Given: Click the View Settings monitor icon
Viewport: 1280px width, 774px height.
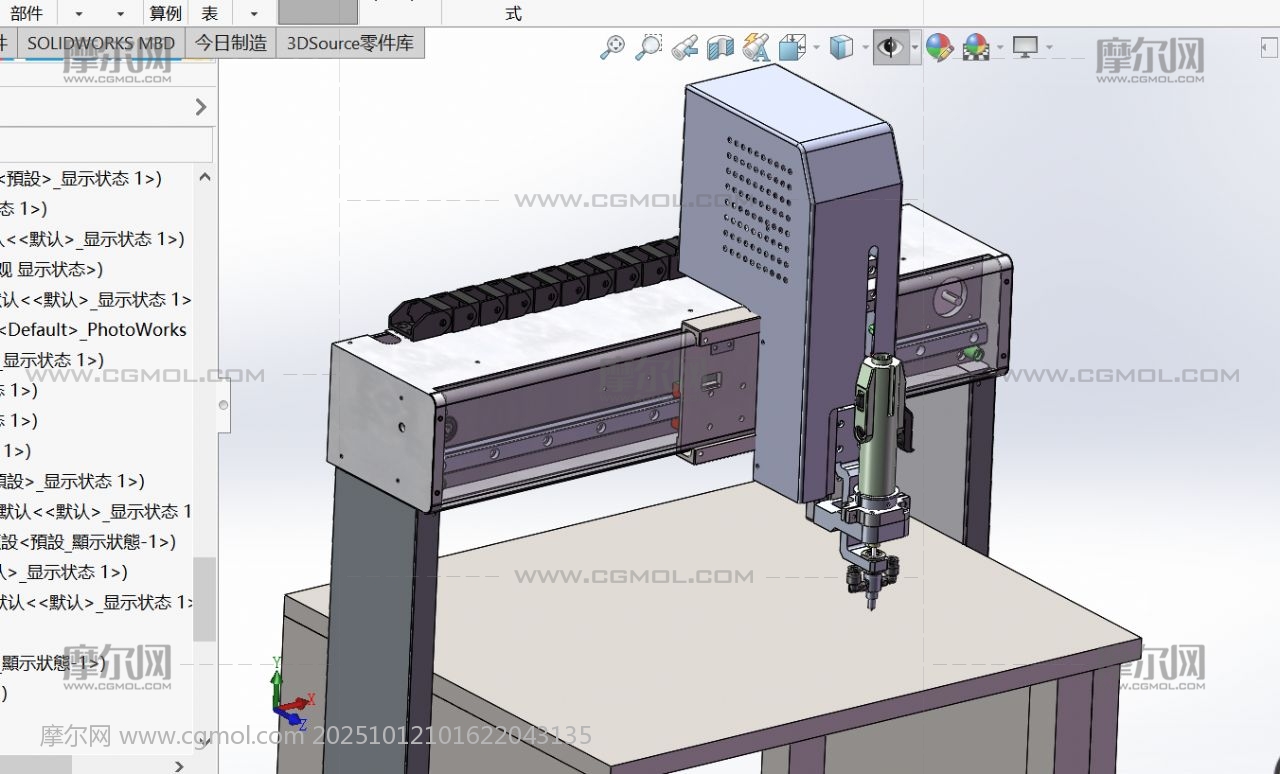Looking at the screenshot, I should (1025, 47).
